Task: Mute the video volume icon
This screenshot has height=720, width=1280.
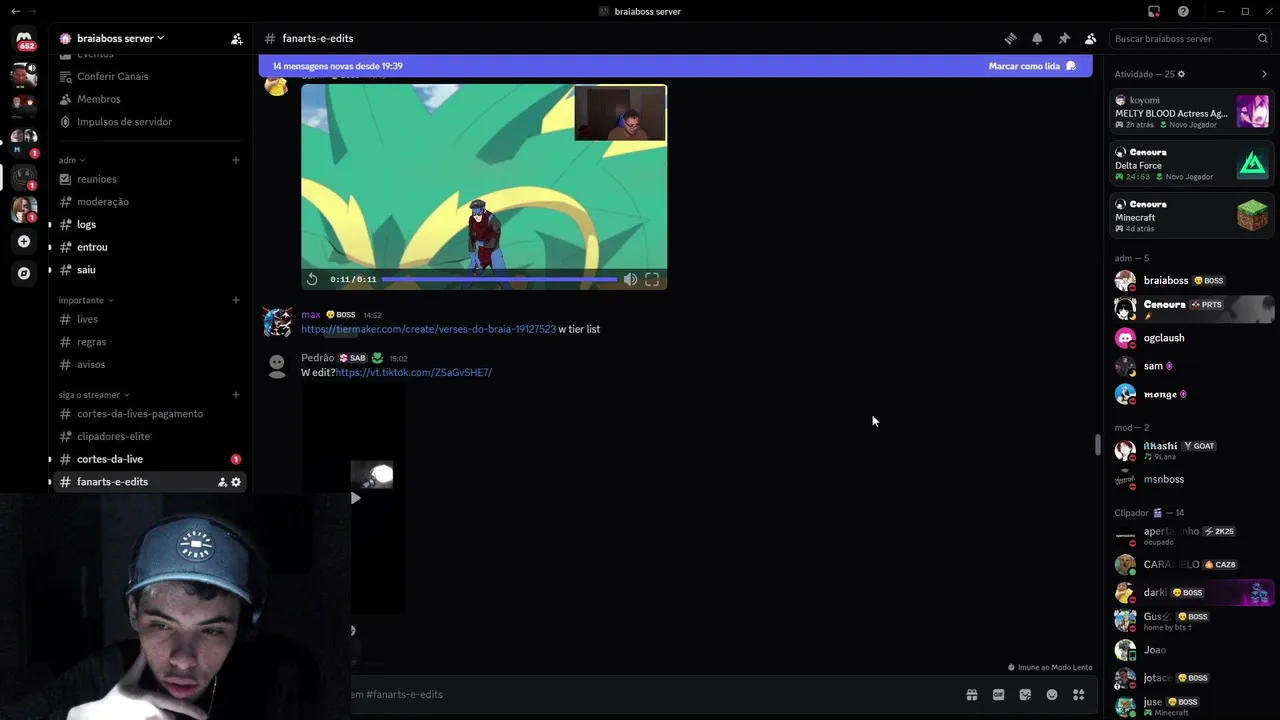Action: pyautogui.click(x=630, y=280)
